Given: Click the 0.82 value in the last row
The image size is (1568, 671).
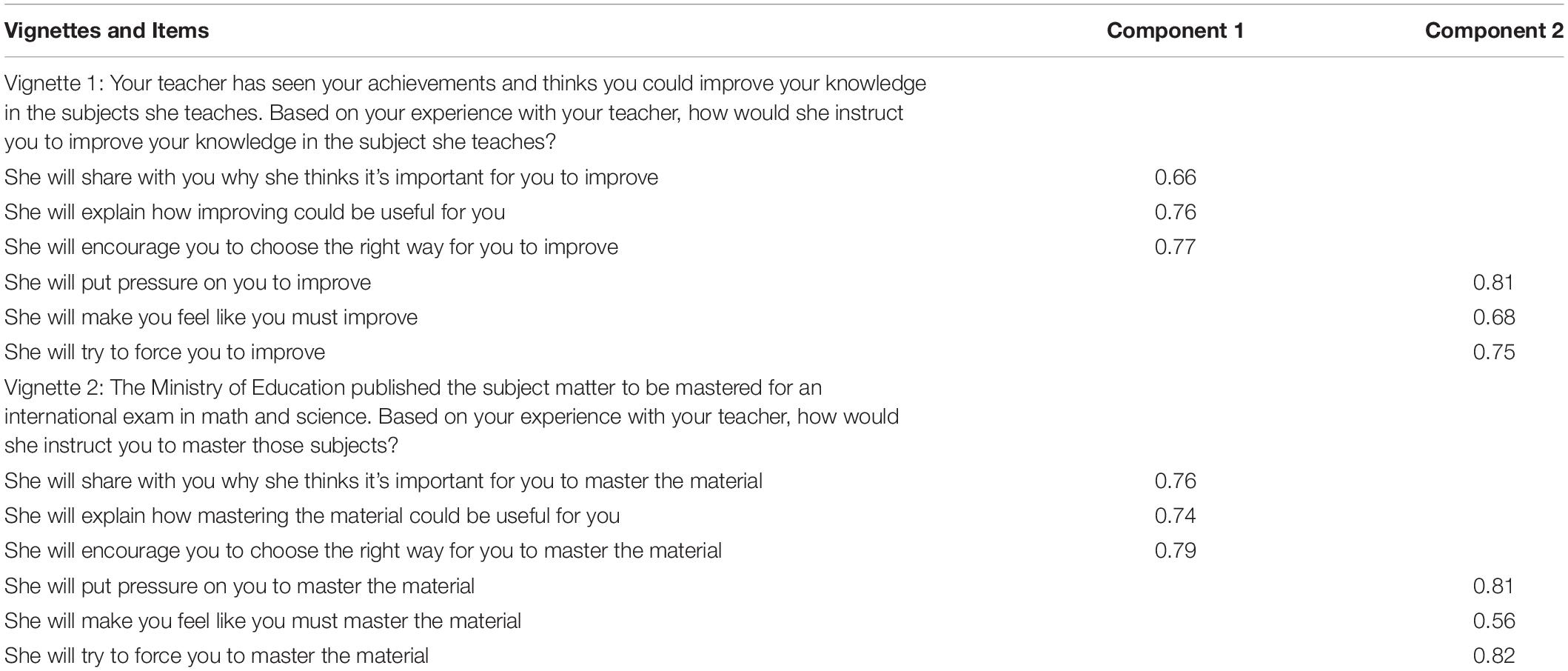Looking at the screenshot, I should tap(1494, 655).
